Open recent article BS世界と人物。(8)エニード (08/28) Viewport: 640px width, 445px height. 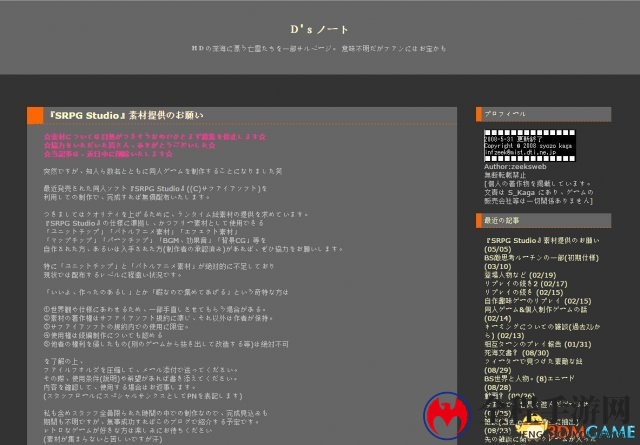[x=529, y=383]
